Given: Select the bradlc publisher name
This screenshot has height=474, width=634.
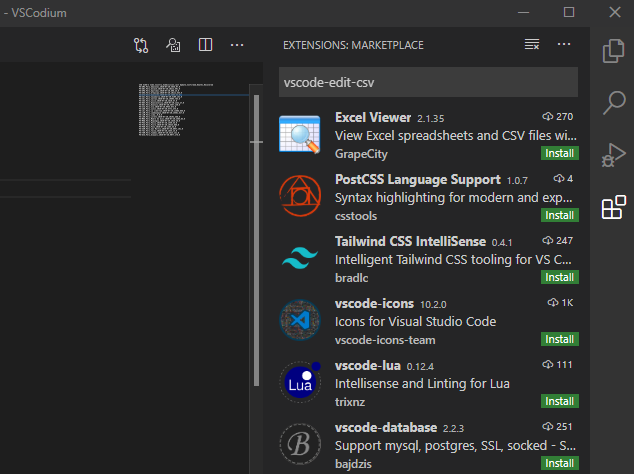Looking at the screenshot, I should pyautogui.click(x=351, y=278).
